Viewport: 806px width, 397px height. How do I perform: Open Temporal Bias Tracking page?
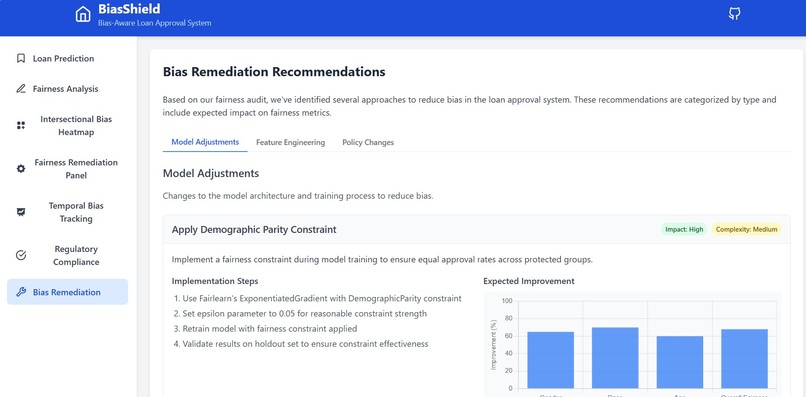tap(67, 212)
